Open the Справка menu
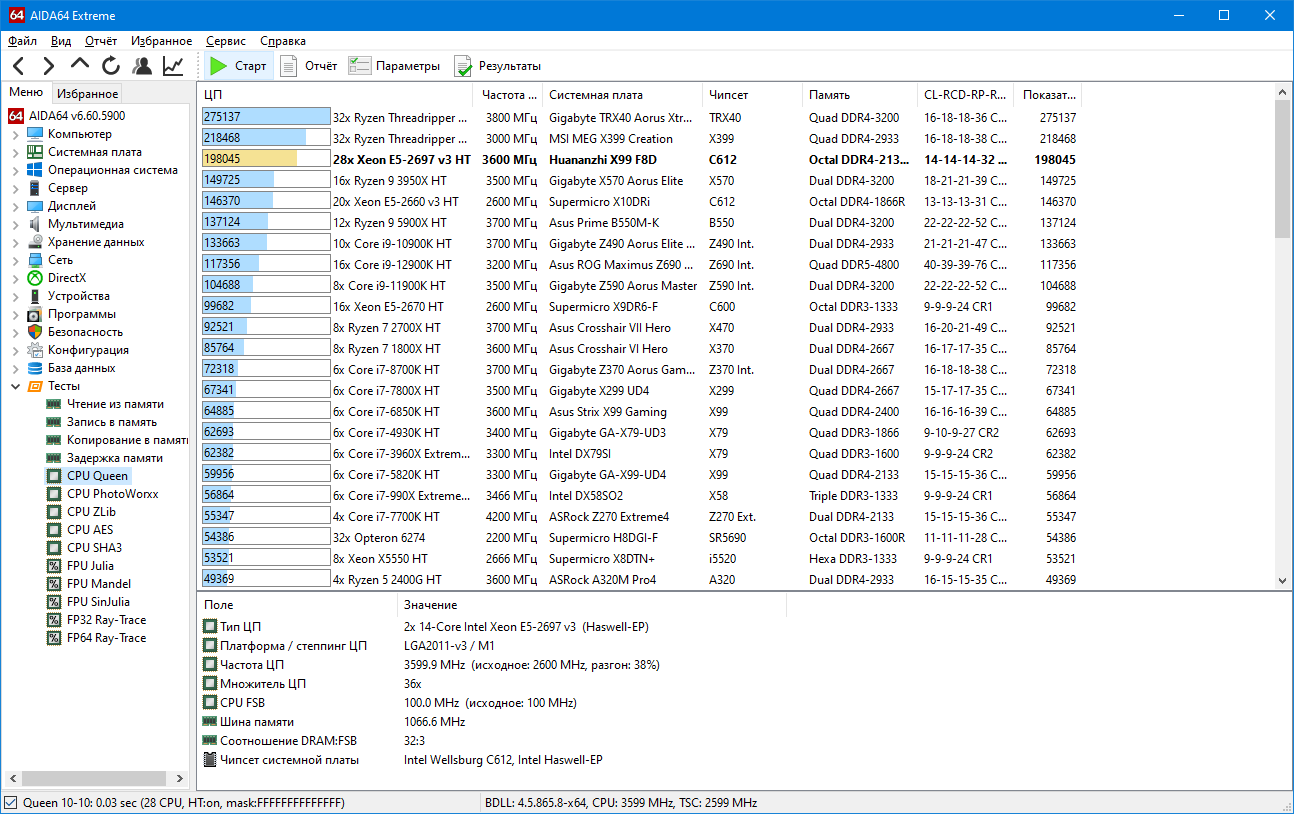Viewport: 1294px width, 814px height. click(283, 41)
